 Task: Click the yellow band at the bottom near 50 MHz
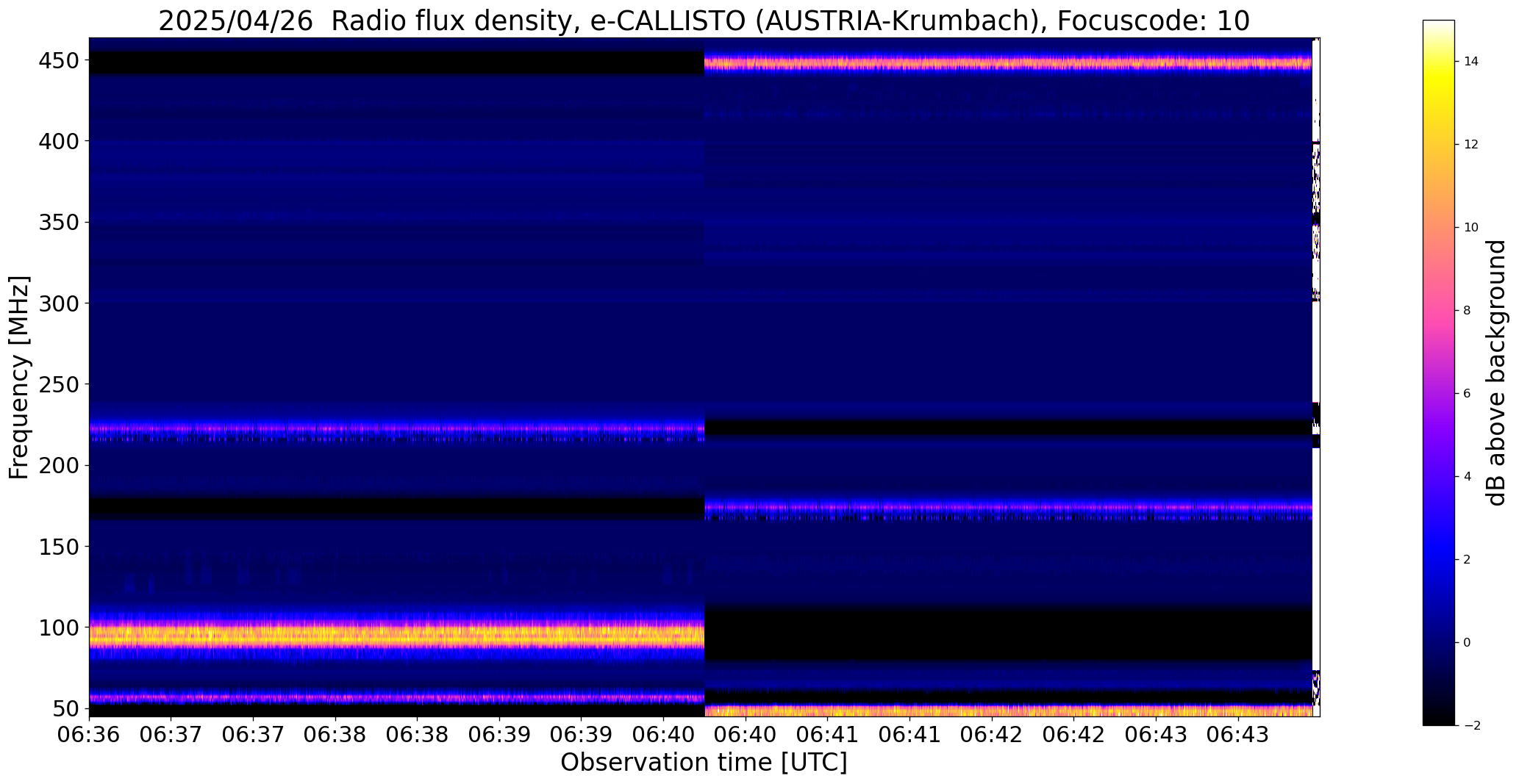click(x=1008, y=711)
